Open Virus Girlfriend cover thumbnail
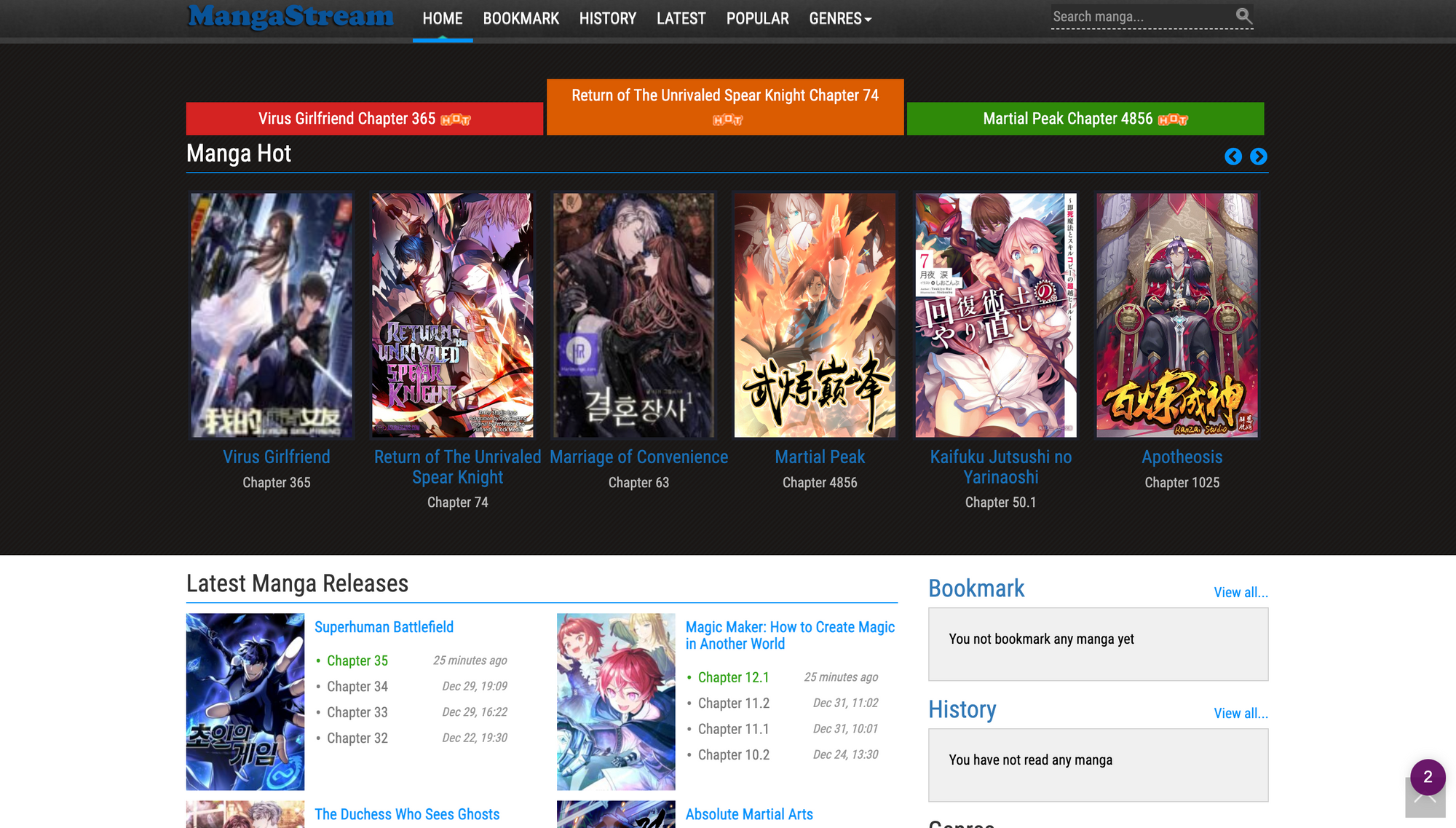Screen dimensions: 1456x828 click(272, 315)
